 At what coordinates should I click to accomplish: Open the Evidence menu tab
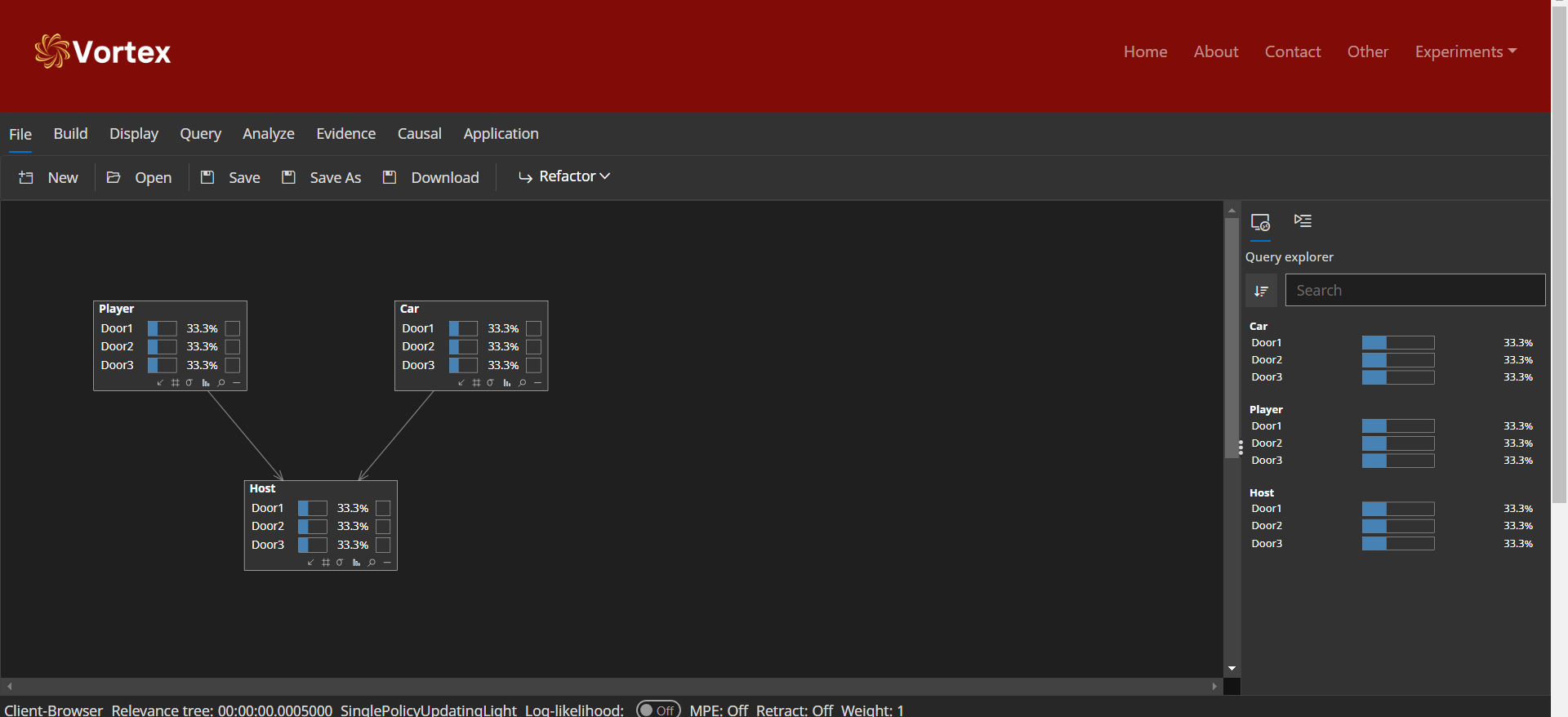tap(345, 134)
